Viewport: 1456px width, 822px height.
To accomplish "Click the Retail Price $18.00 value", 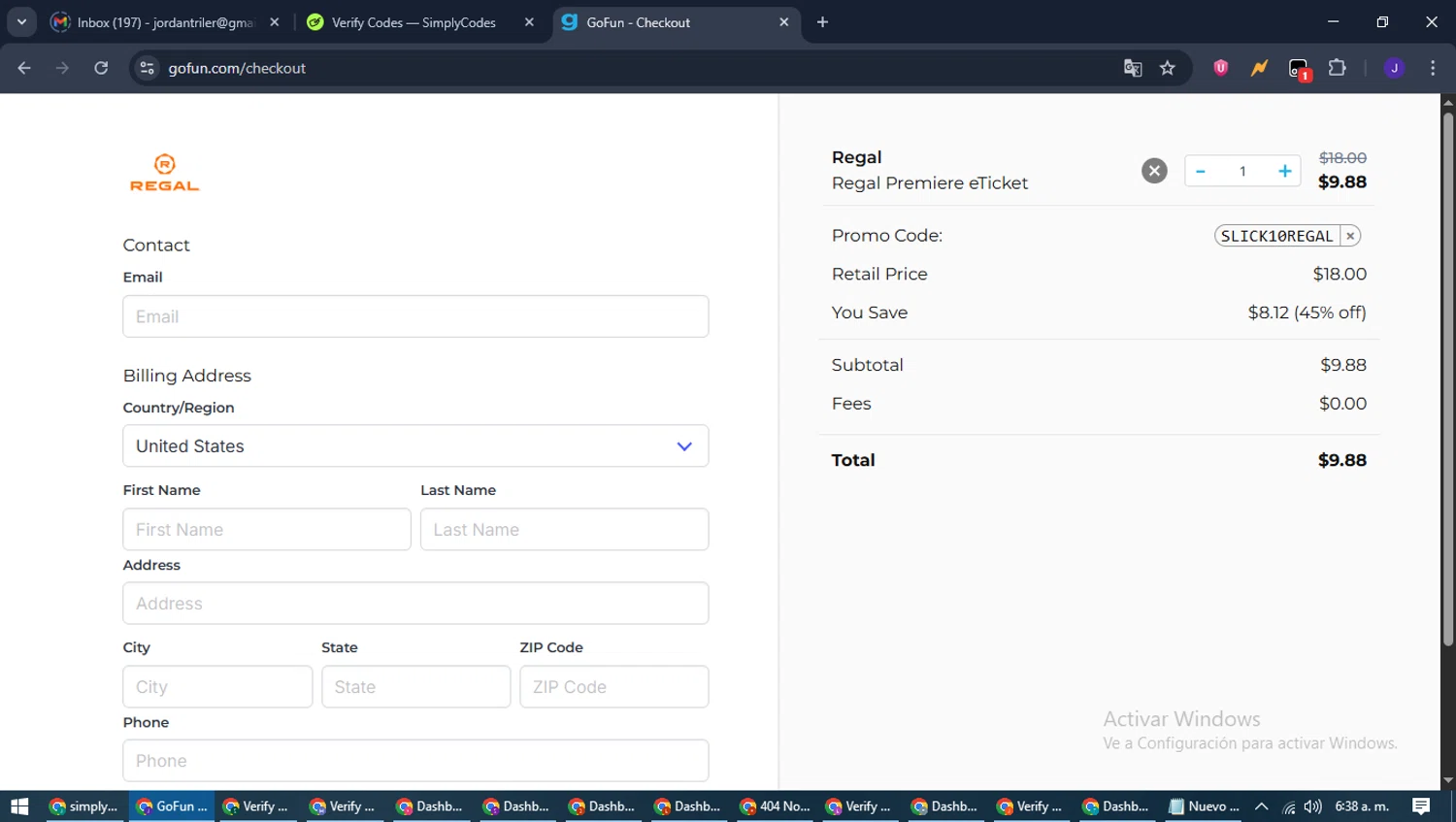I will 1340,274.
